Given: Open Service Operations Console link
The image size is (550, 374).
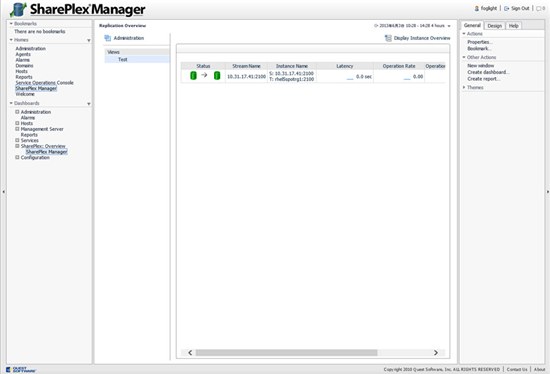Looking at the screenshot, I should (x=45, y=83).
